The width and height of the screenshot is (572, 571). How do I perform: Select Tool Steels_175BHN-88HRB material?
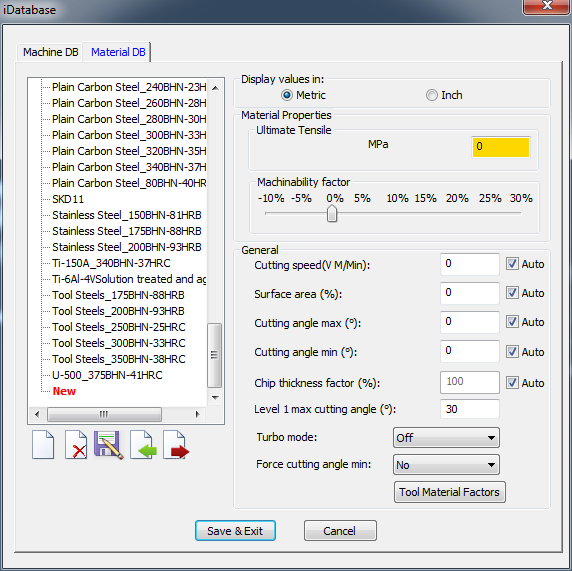[x=119, y=295]
